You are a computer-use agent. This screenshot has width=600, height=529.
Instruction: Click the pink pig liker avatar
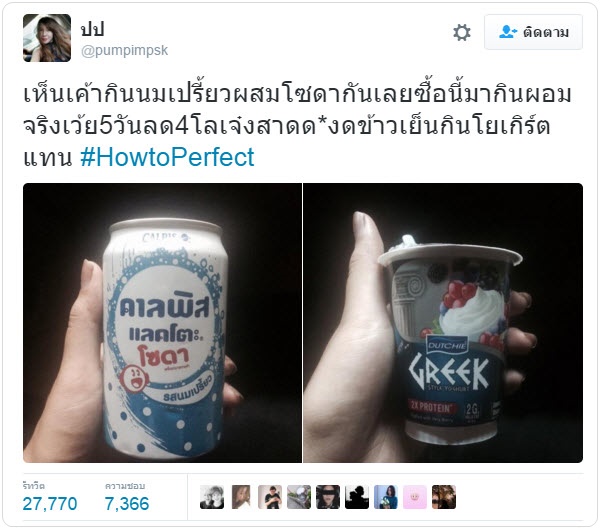tap(415, 497)
